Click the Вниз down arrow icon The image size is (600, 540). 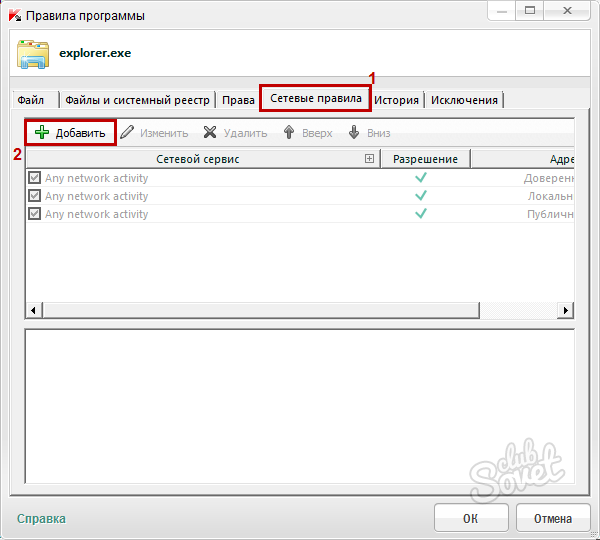[x=354, y=133]
